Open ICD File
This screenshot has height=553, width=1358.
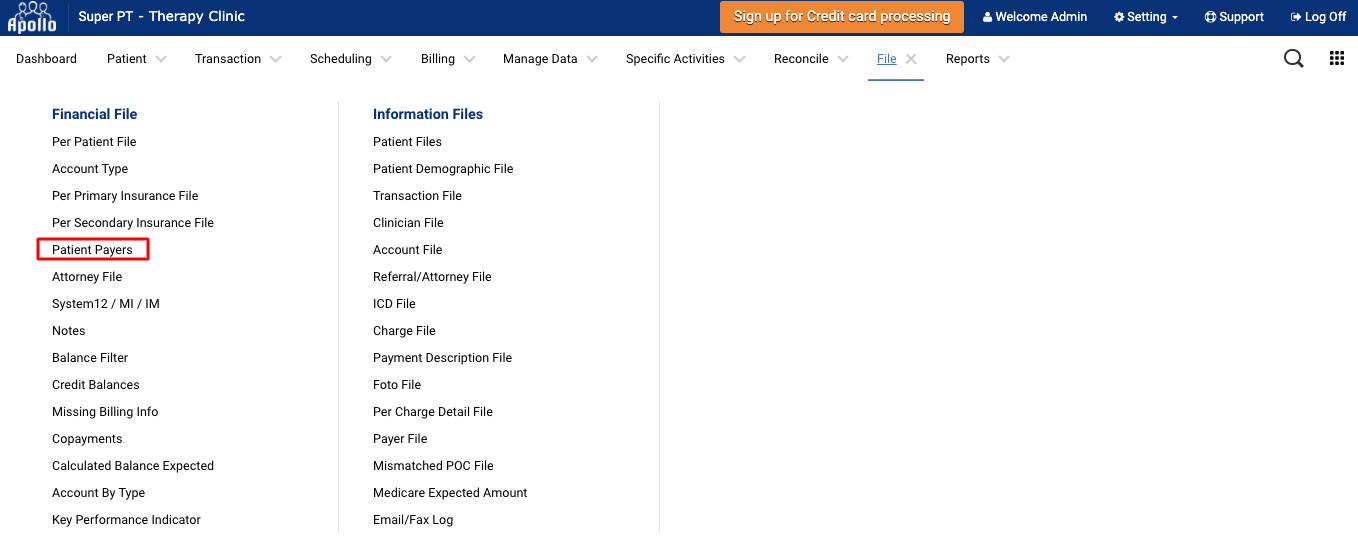click(394, 304)
